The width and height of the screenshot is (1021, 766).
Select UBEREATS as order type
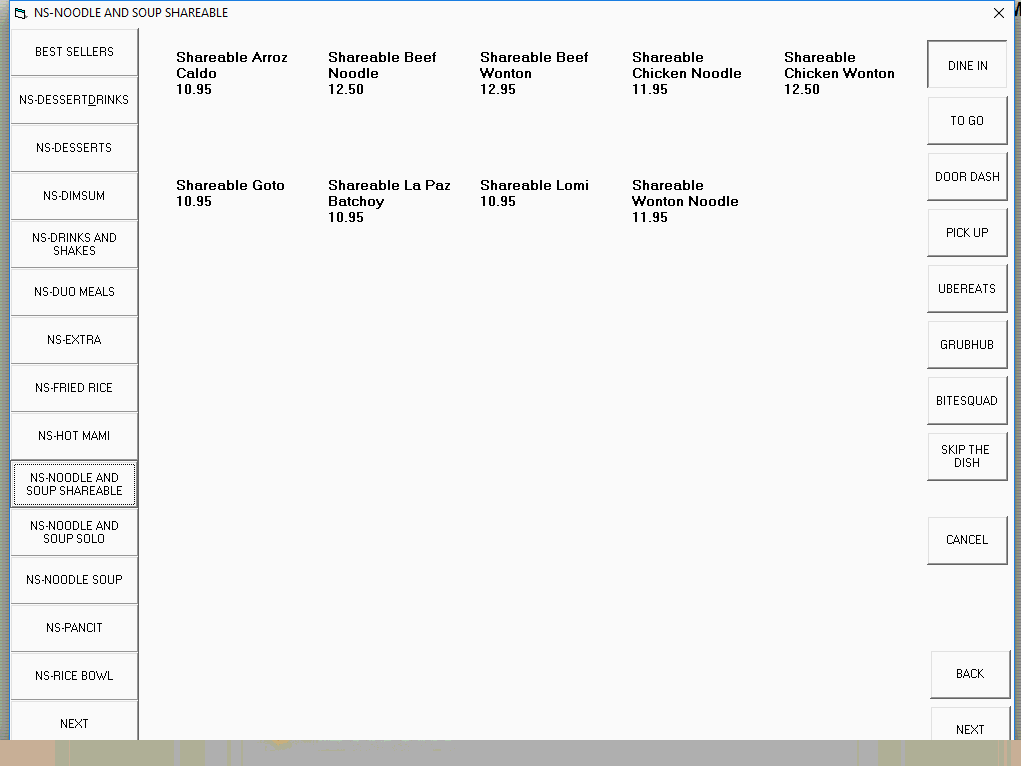click(x=967, y=289)
